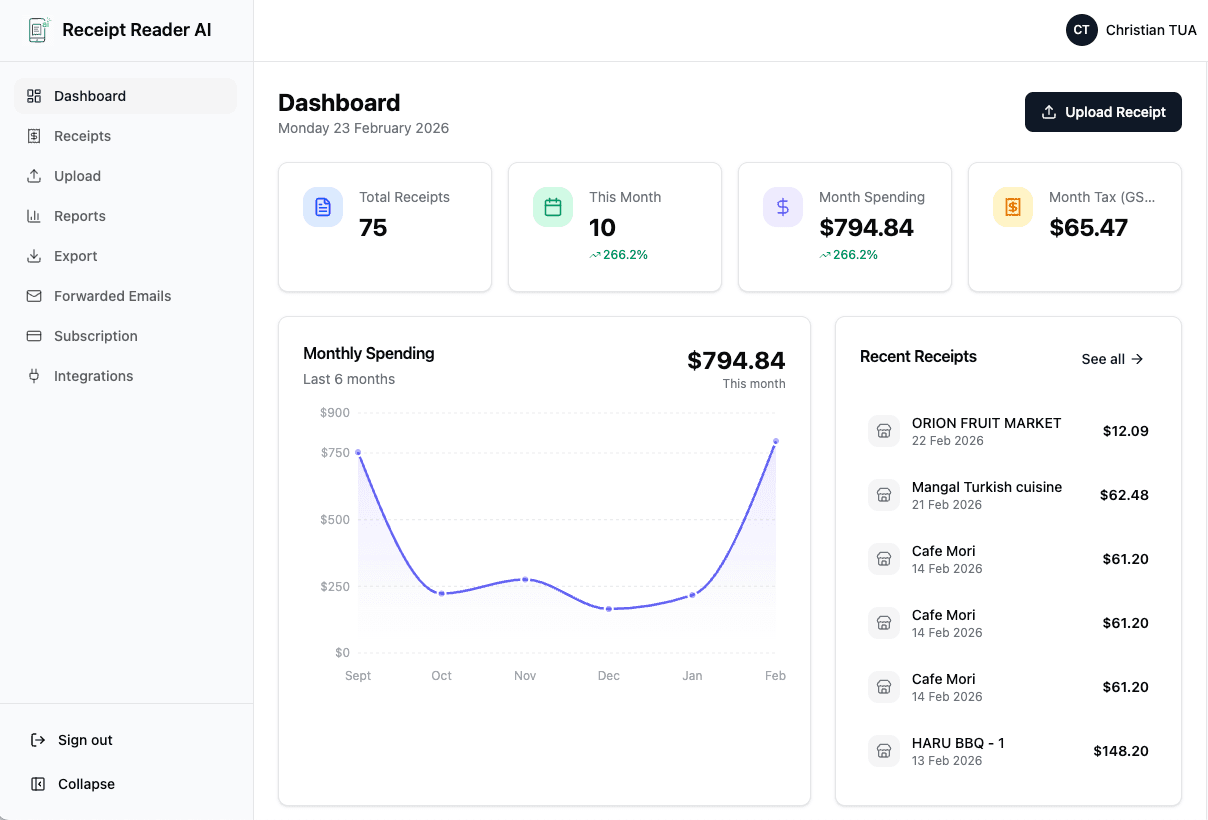The height and width of the screenshot is (820, 1208).
Task: Click the Christian TUA avatar
Action: pyautogui.click(x=1081, y=30)
